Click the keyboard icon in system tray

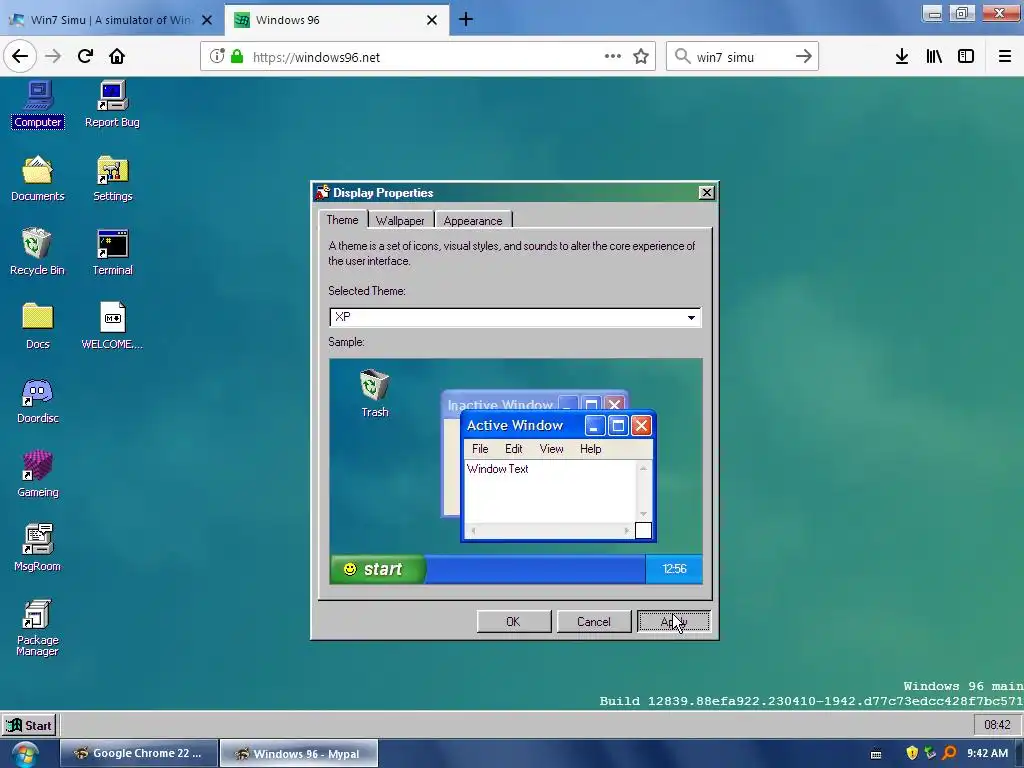click(876, 754)
